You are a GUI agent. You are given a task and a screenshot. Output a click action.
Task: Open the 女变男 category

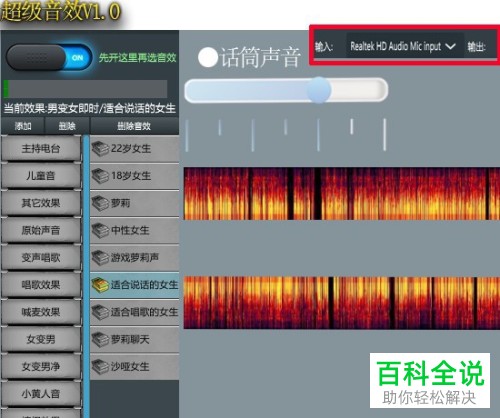pos(41,340)
